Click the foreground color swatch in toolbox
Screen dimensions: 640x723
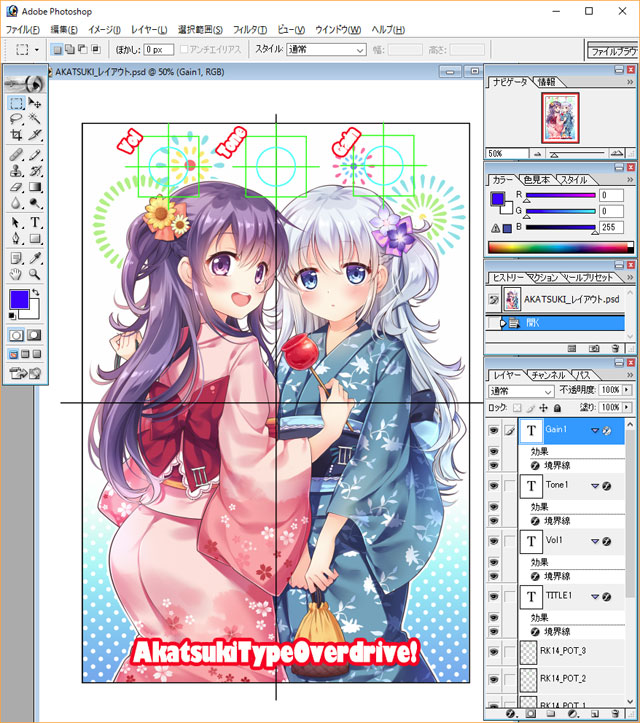click(19, 299)
